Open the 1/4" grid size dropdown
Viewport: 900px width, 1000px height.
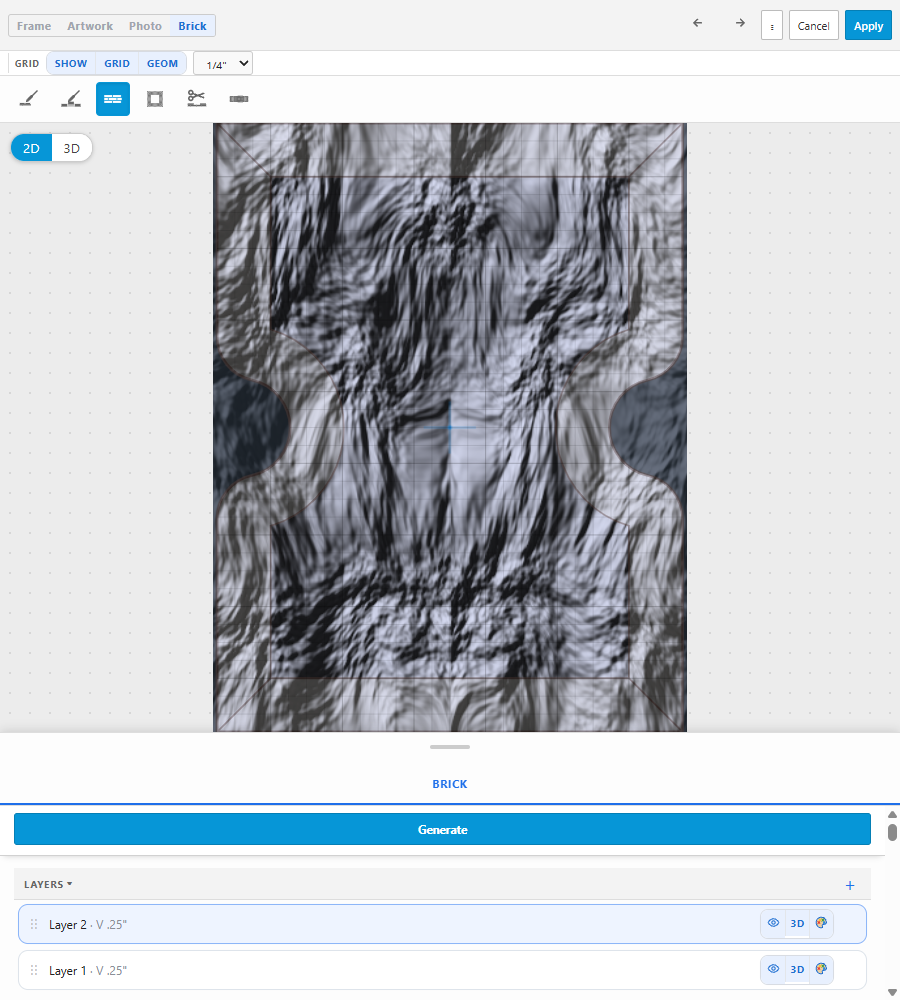(x=223, y=64)
